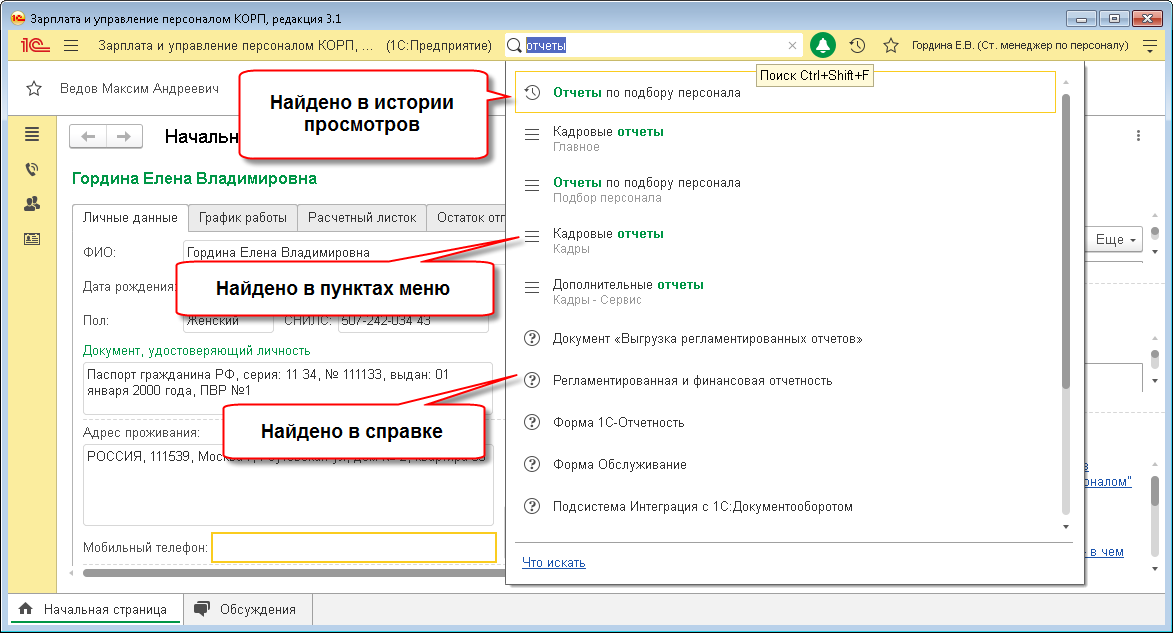
Task: Click the phone icon in left sidebar
Action: [x=32, y=169]
